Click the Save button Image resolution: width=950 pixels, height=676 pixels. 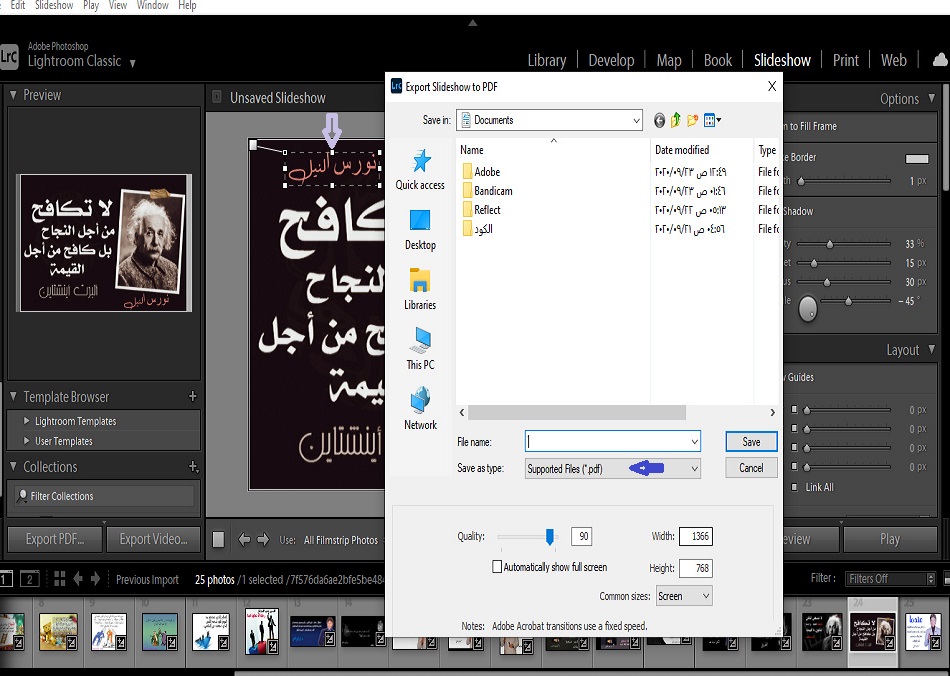[751, 441]
